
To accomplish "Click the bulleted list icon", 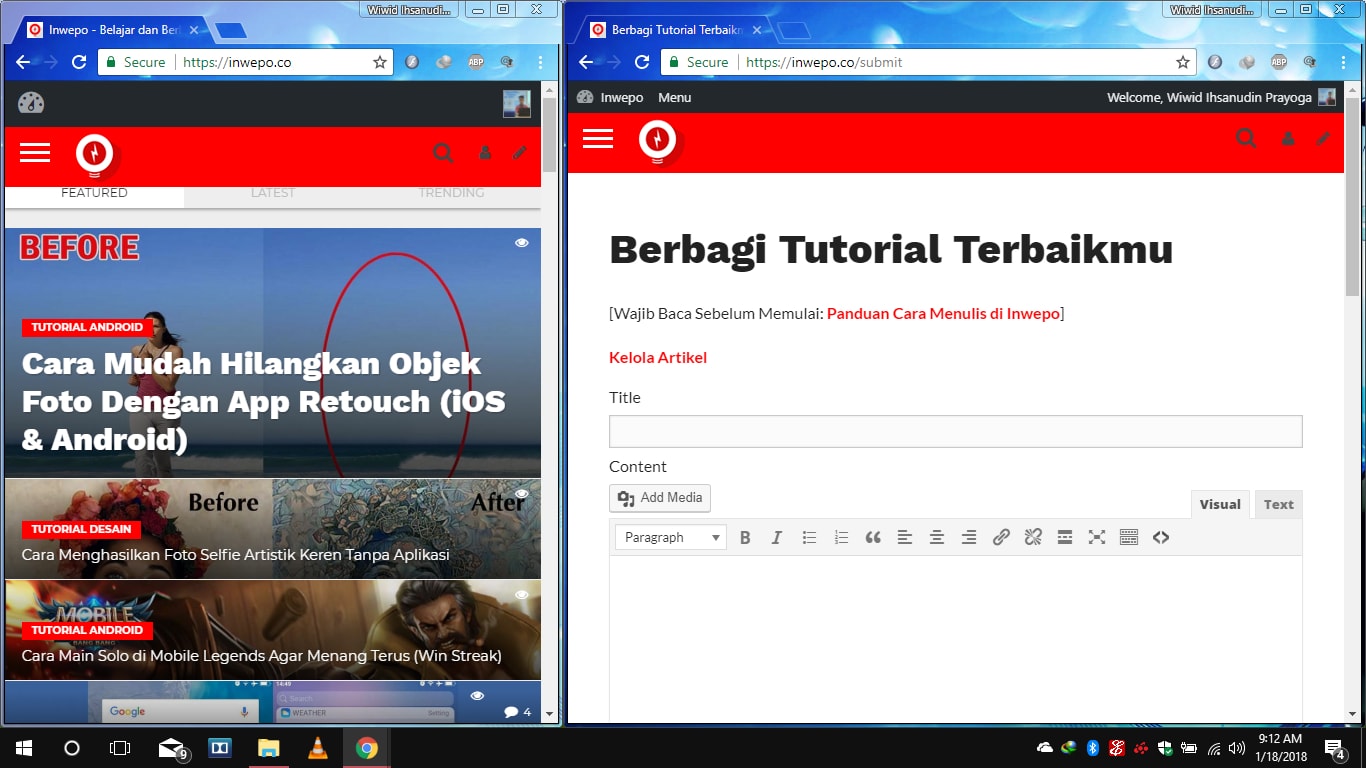I will click(809, 538).
